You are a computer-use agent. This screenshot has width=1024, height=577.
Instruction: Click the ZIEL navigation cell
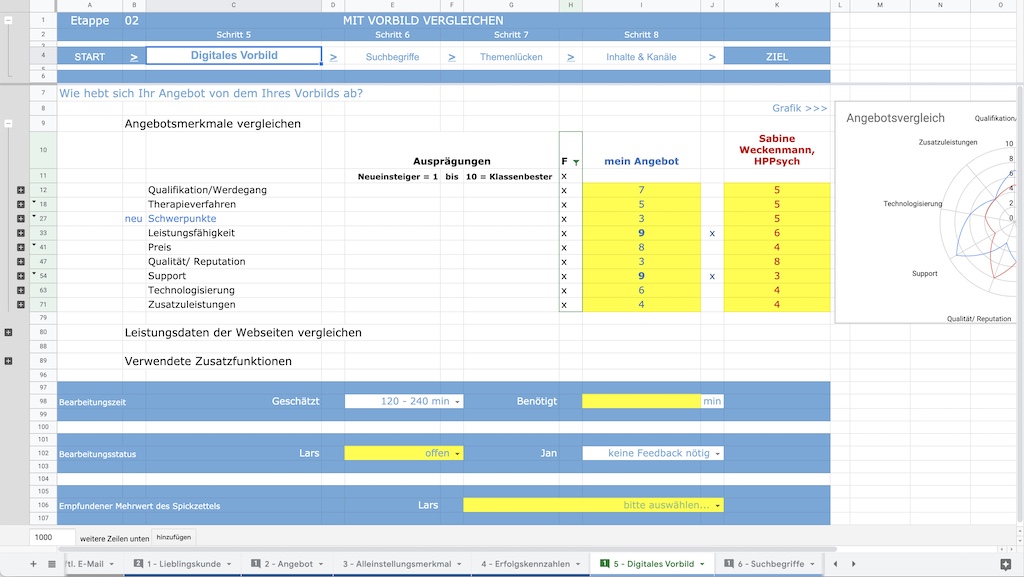click(777, 57)
